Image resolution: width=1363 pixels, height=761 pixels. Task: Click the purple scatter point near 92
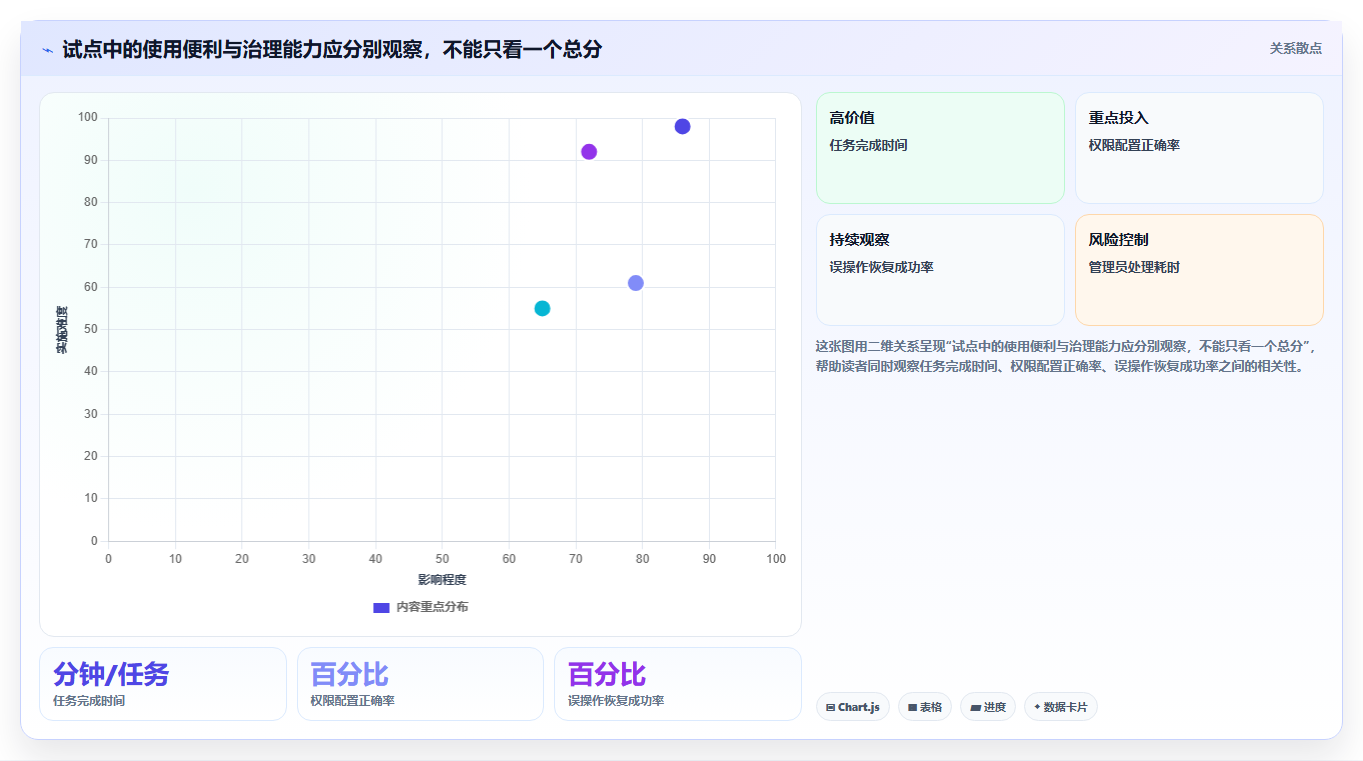click(x=589, y=152)
